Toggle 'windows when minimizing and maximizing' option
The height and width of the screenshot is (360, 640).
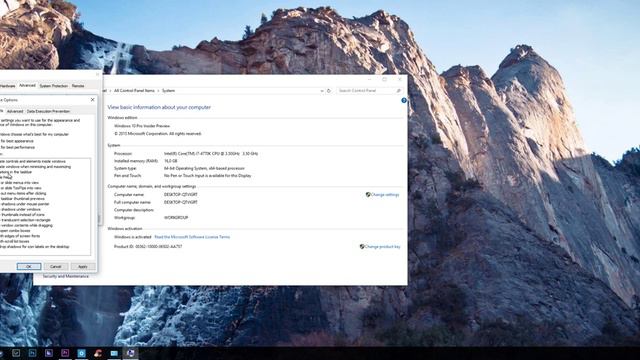(36, 167)
